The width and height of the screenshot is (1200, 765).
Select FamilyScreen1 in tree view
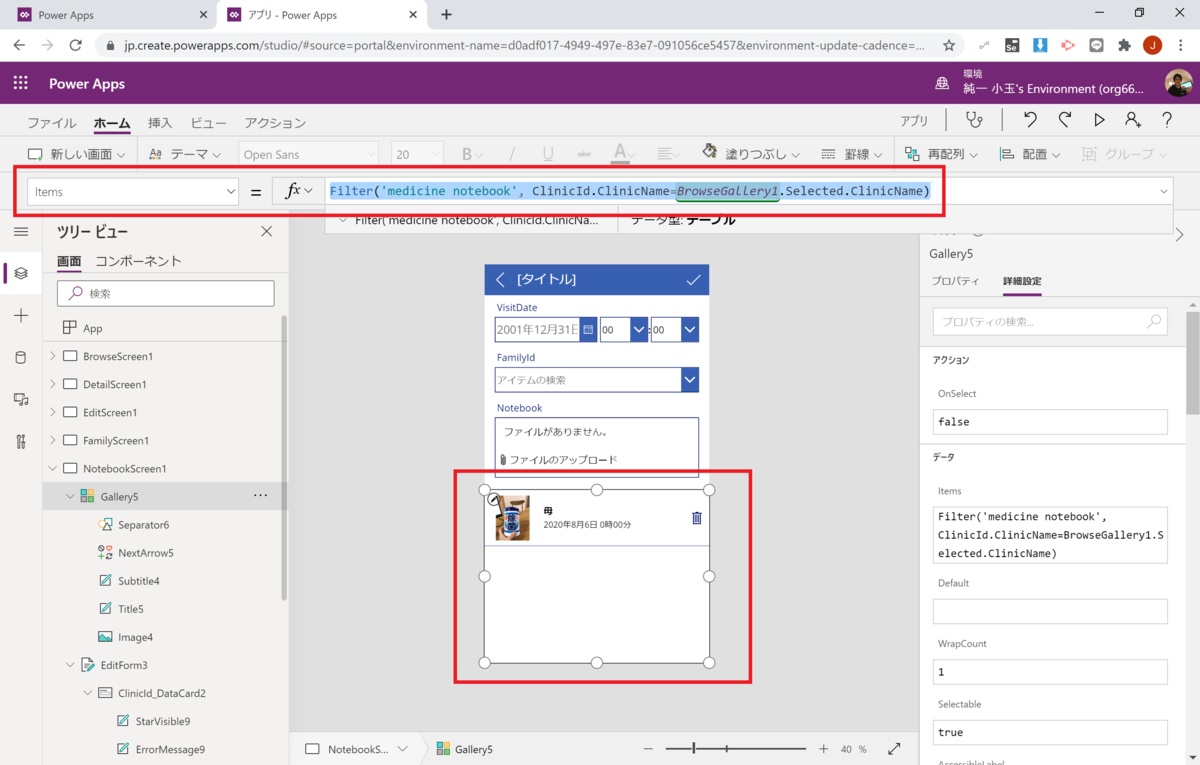[x=116, y=440]
